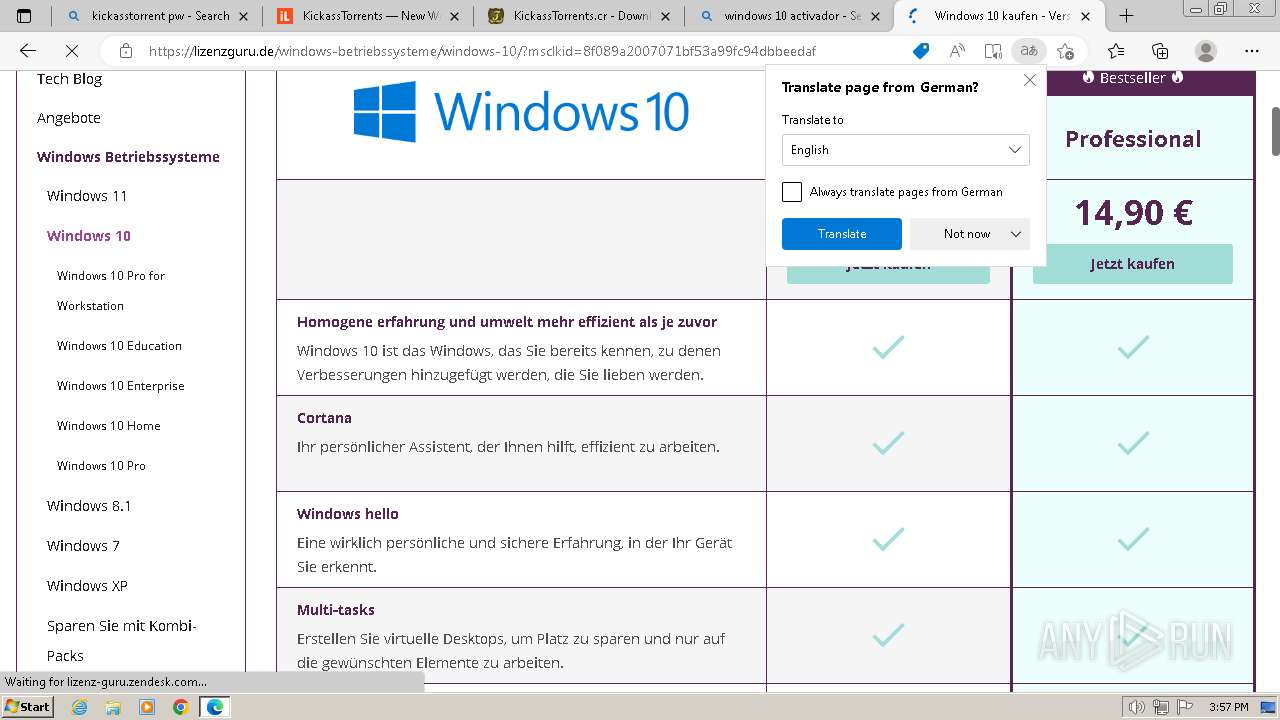
Task: Open Windows 10 Enterprise link
Action: pos(121,386)
